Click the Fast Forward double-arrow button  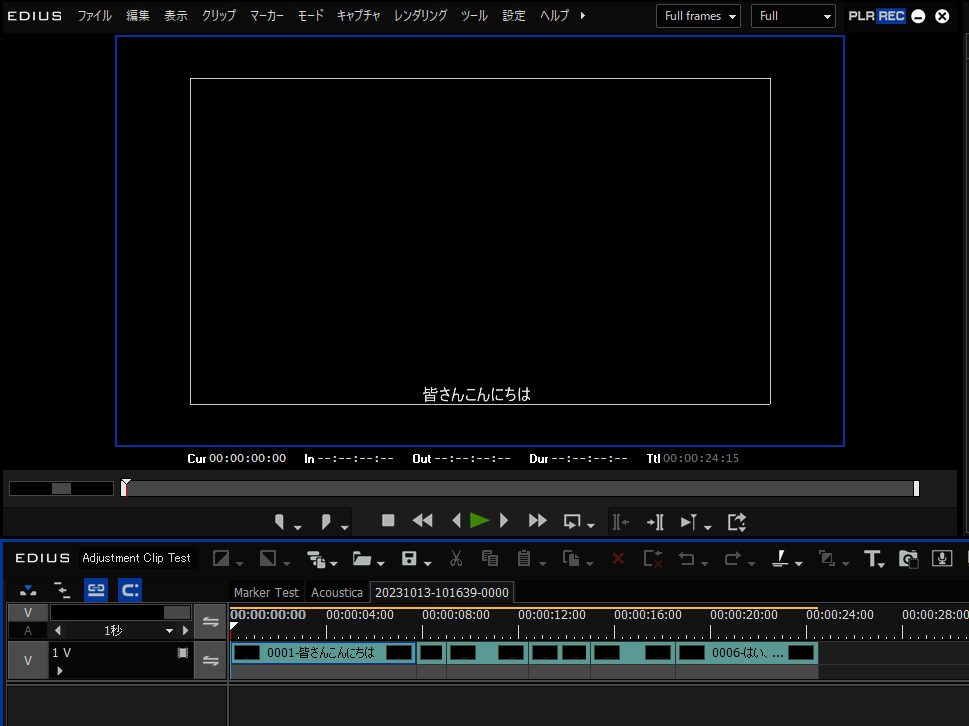coord(538,521)
